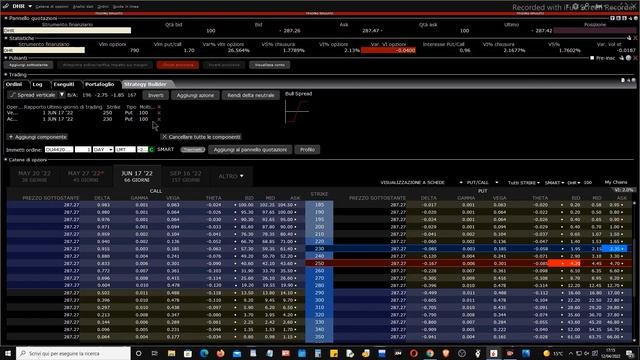
Task: Click the Windows taskbar search box
Action: tap(74, 353)
